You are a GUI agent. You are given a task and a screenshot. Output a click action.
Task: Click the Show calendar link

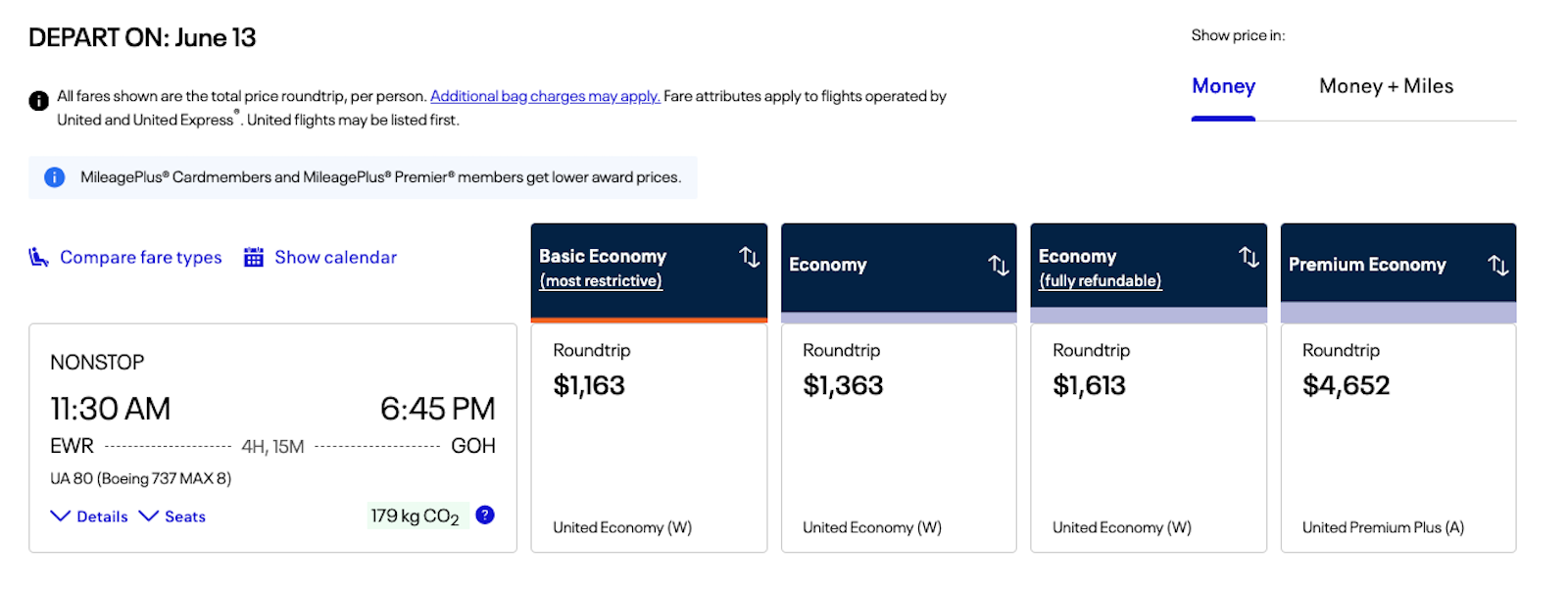click(336, 257)
